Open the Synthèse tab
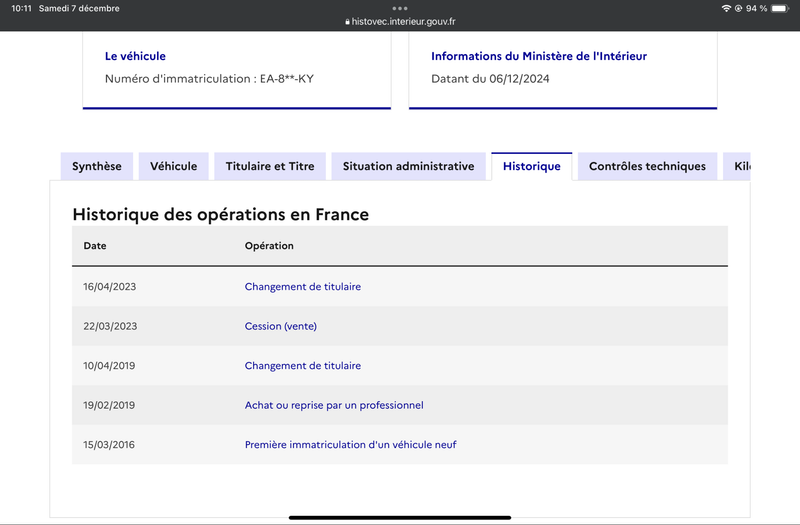The image size is (800, 525). tap(97, 166)
